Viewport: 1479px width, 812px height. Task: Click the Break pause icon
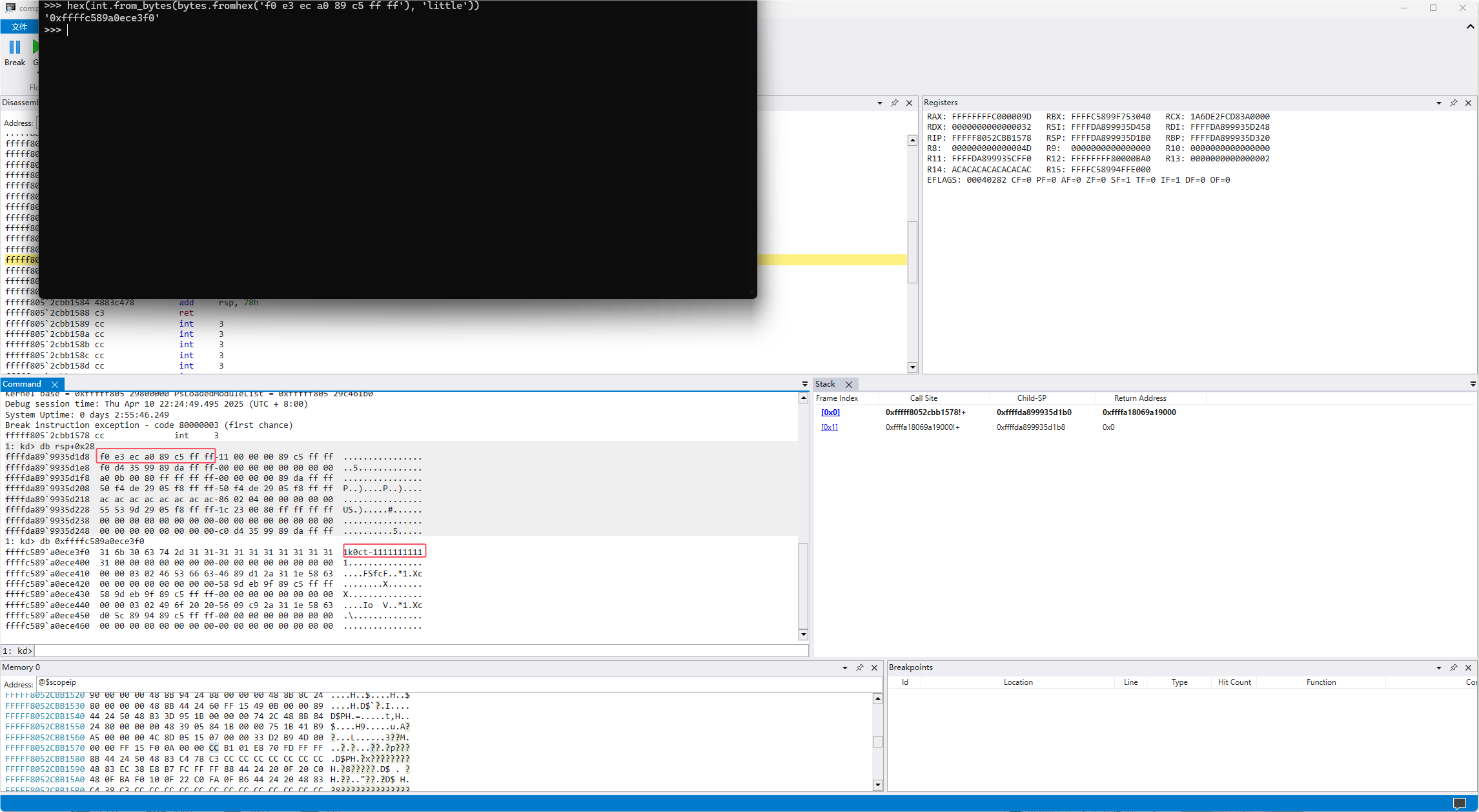tap(14, 47)
